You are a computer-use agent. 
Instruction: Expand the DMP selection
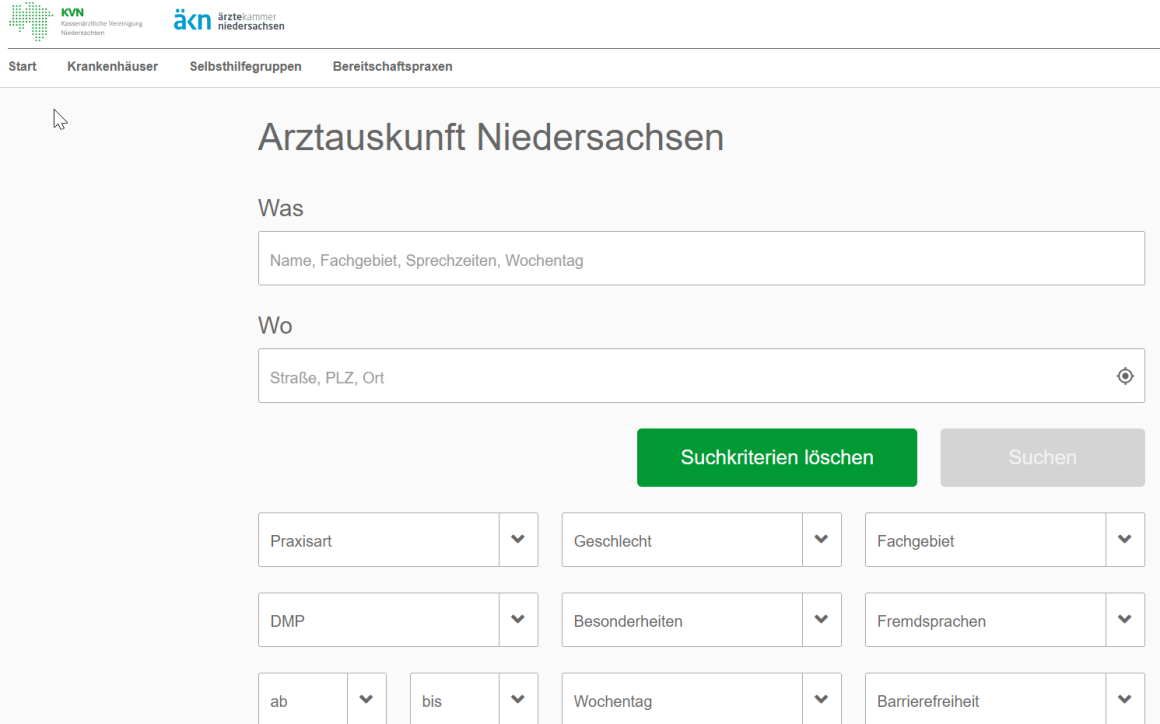coord(397,620)
